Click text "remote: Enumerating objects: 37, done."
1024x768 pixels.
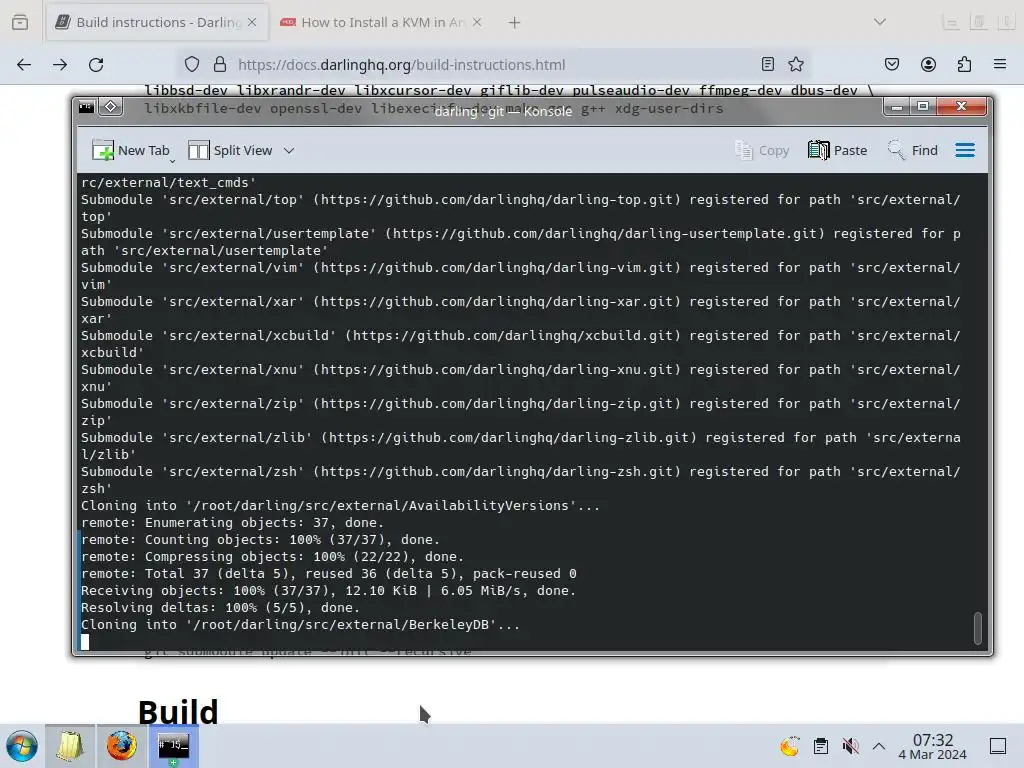click(x=232, y=522)
